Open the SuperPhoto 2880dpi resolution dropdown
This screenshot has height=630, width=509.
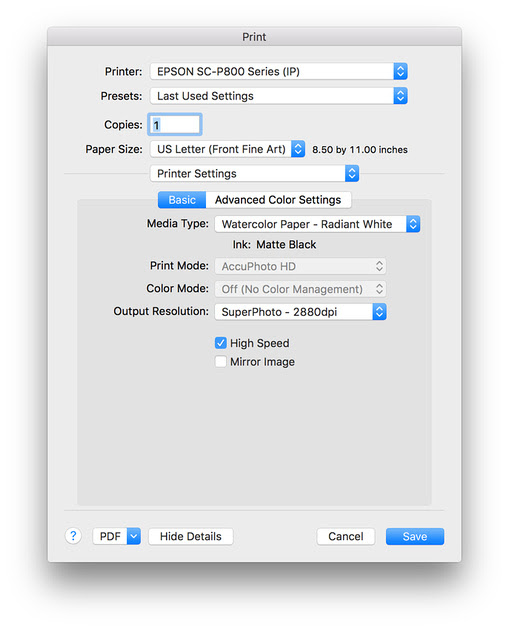tap(300, 312)
